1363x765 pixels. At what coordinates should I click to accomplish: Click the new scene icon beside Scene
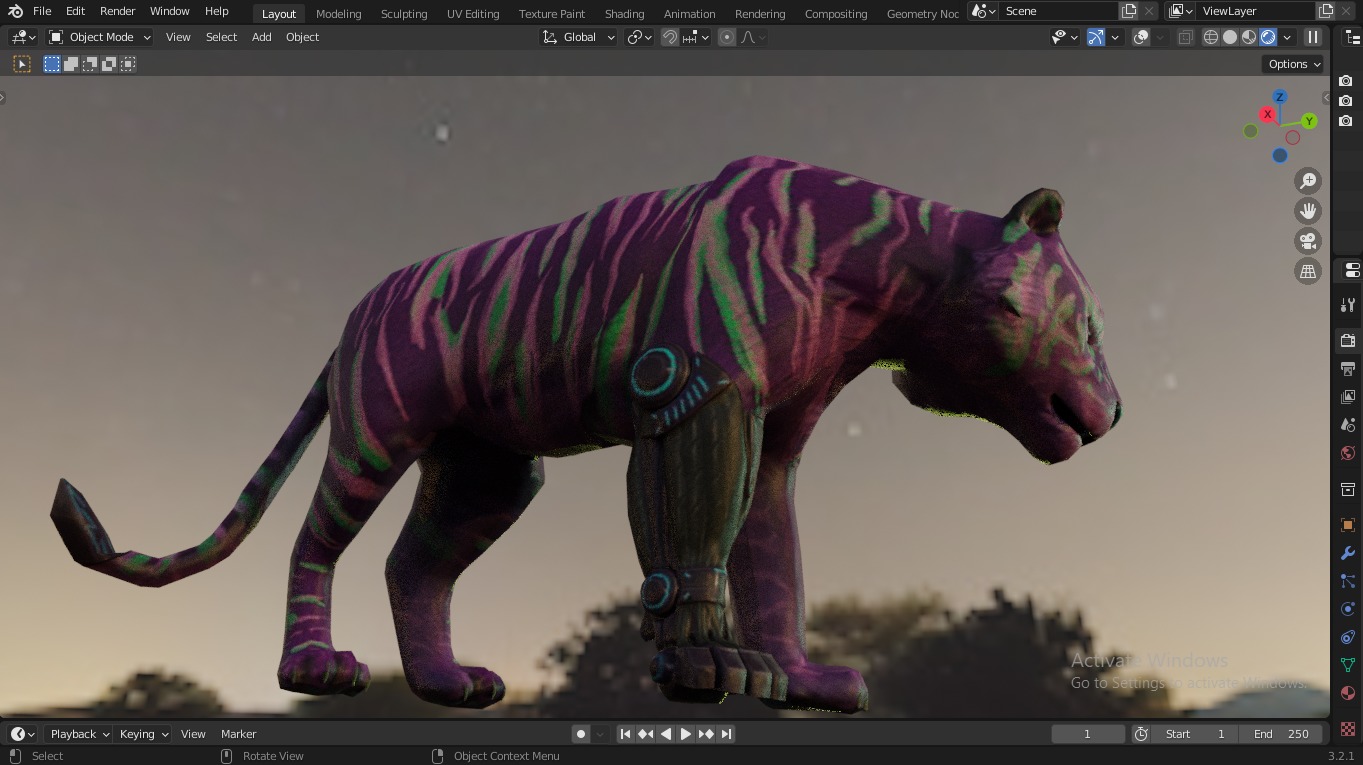pyautogui.click(x=1129, y=11)
